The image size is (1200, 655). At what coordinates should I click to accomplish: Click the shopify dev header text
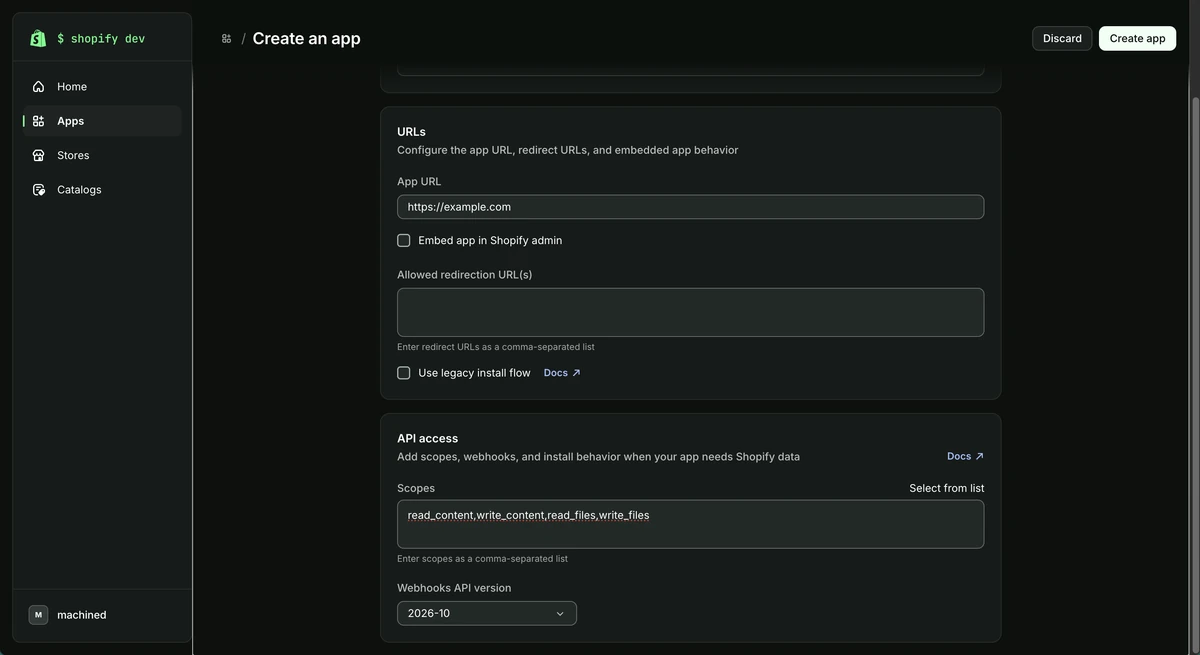point(101,38)
